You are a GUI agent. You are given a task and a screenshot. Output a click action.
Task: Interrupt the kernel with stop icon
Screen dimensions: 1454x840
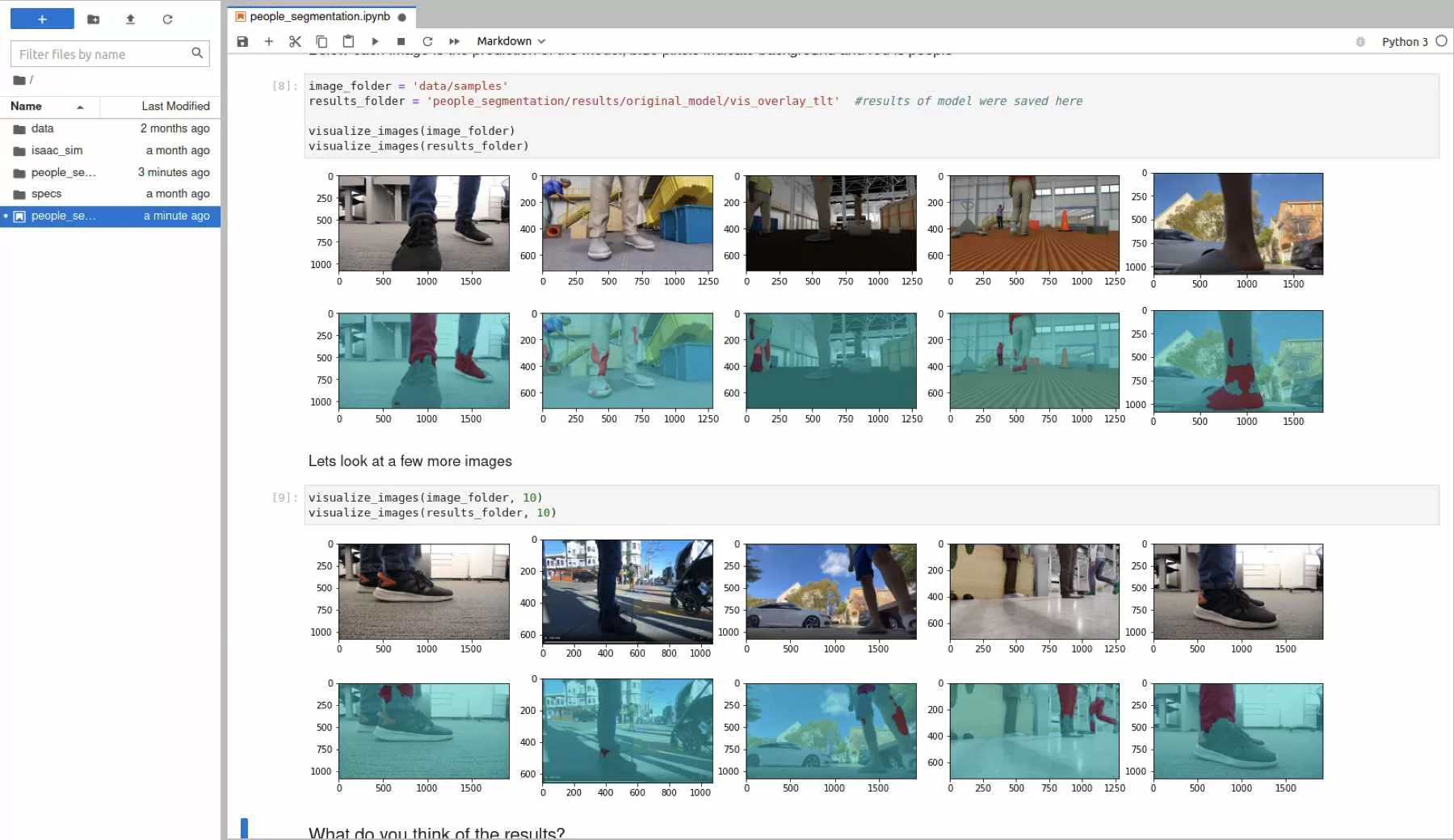(401, 41)
